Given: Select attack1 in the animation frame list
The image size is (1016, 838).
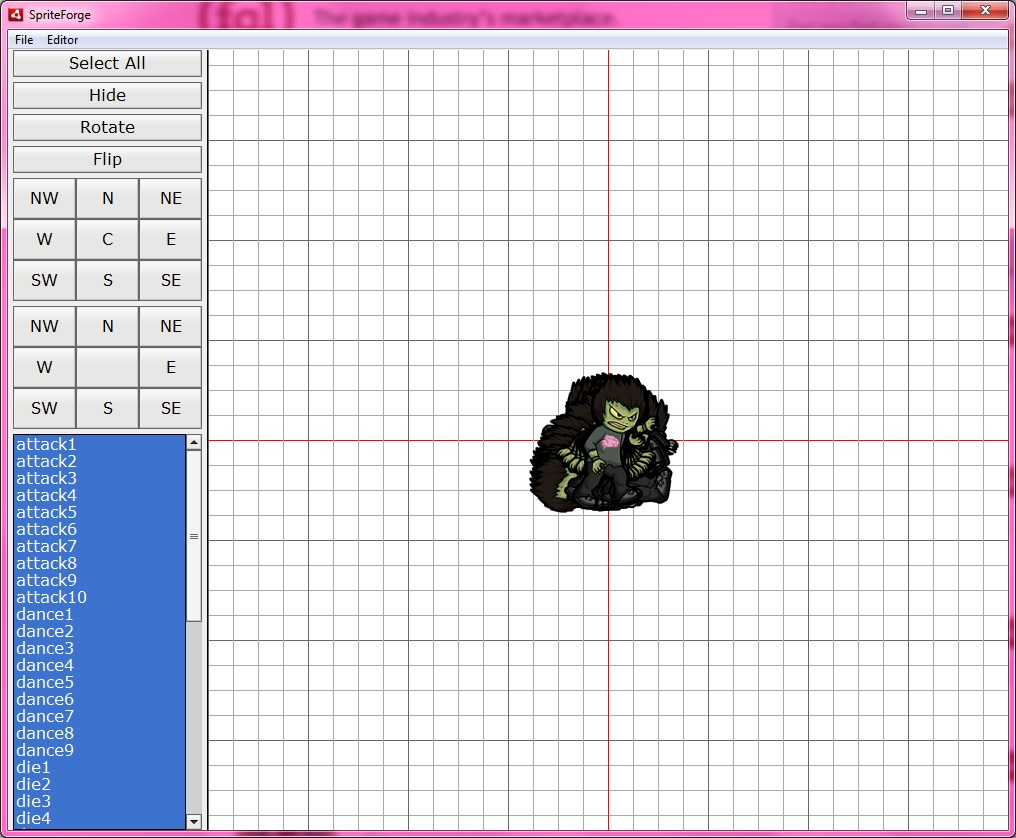Looking at the screenshot, I should pyautogui.click(x=46, y=444).
